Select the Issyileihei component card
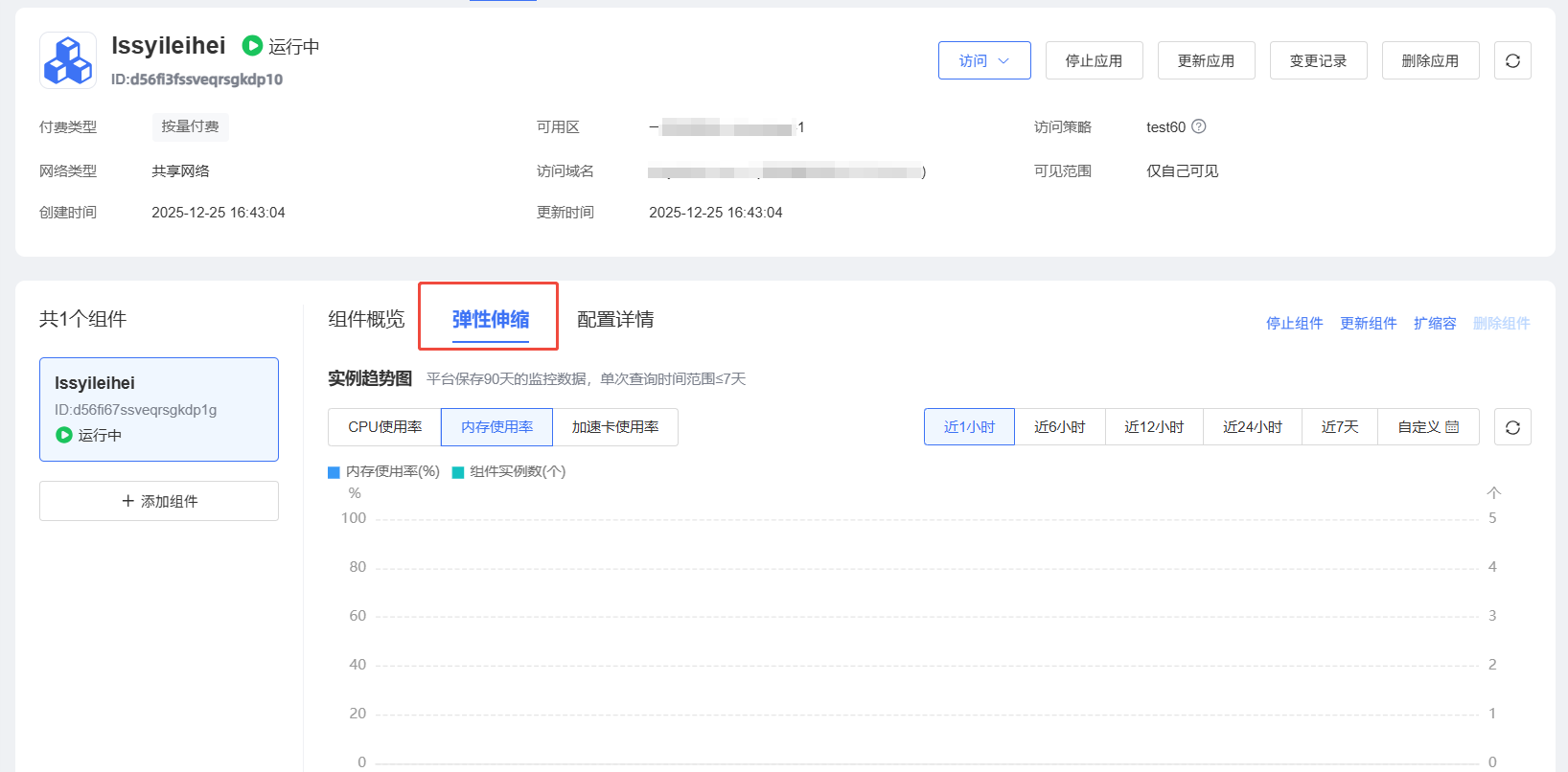The image size is (1568, 772). tap(159, 409)
